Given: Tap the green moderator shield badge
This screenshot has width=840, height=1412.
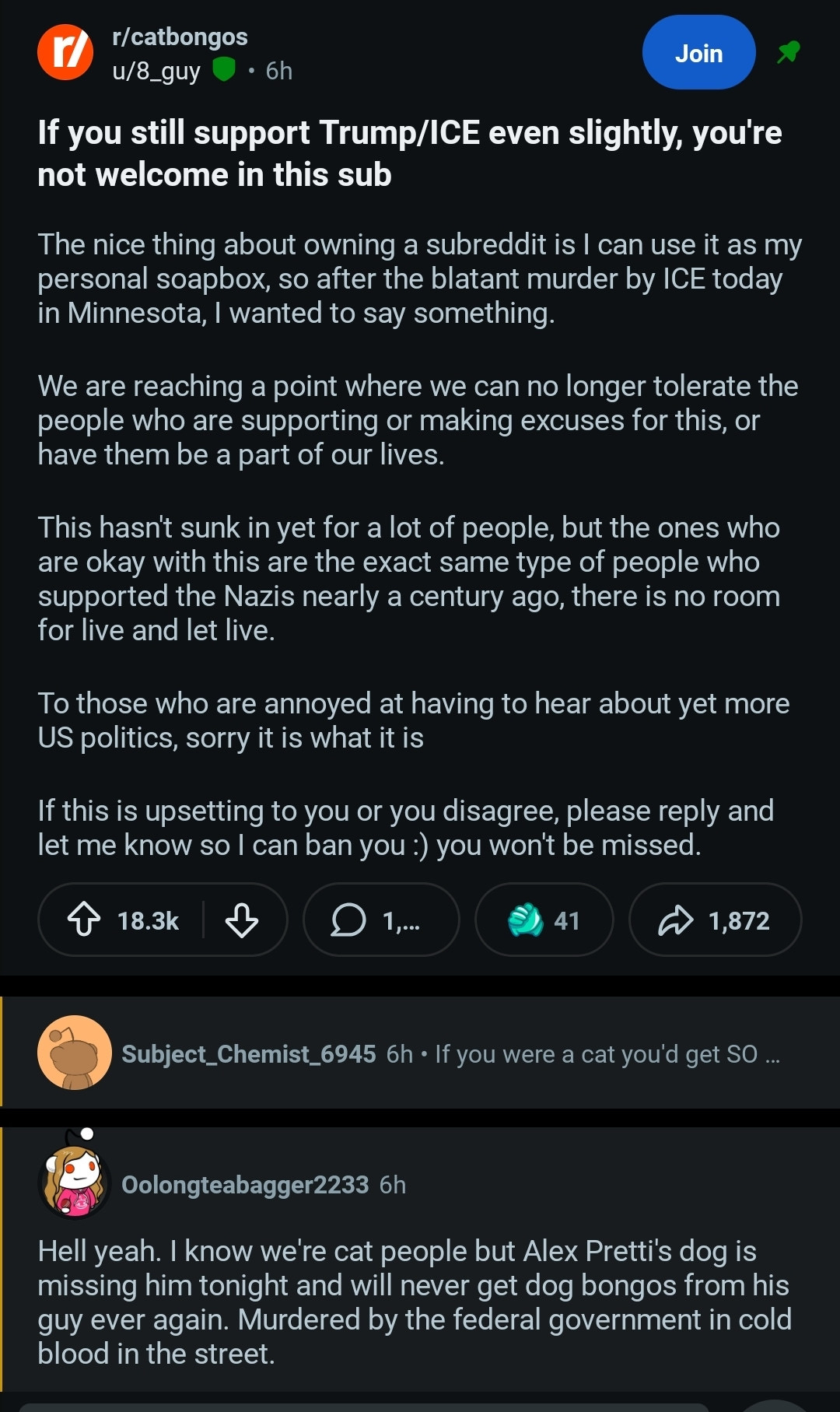Looking at the screenshot, I should tap(224, 70).
